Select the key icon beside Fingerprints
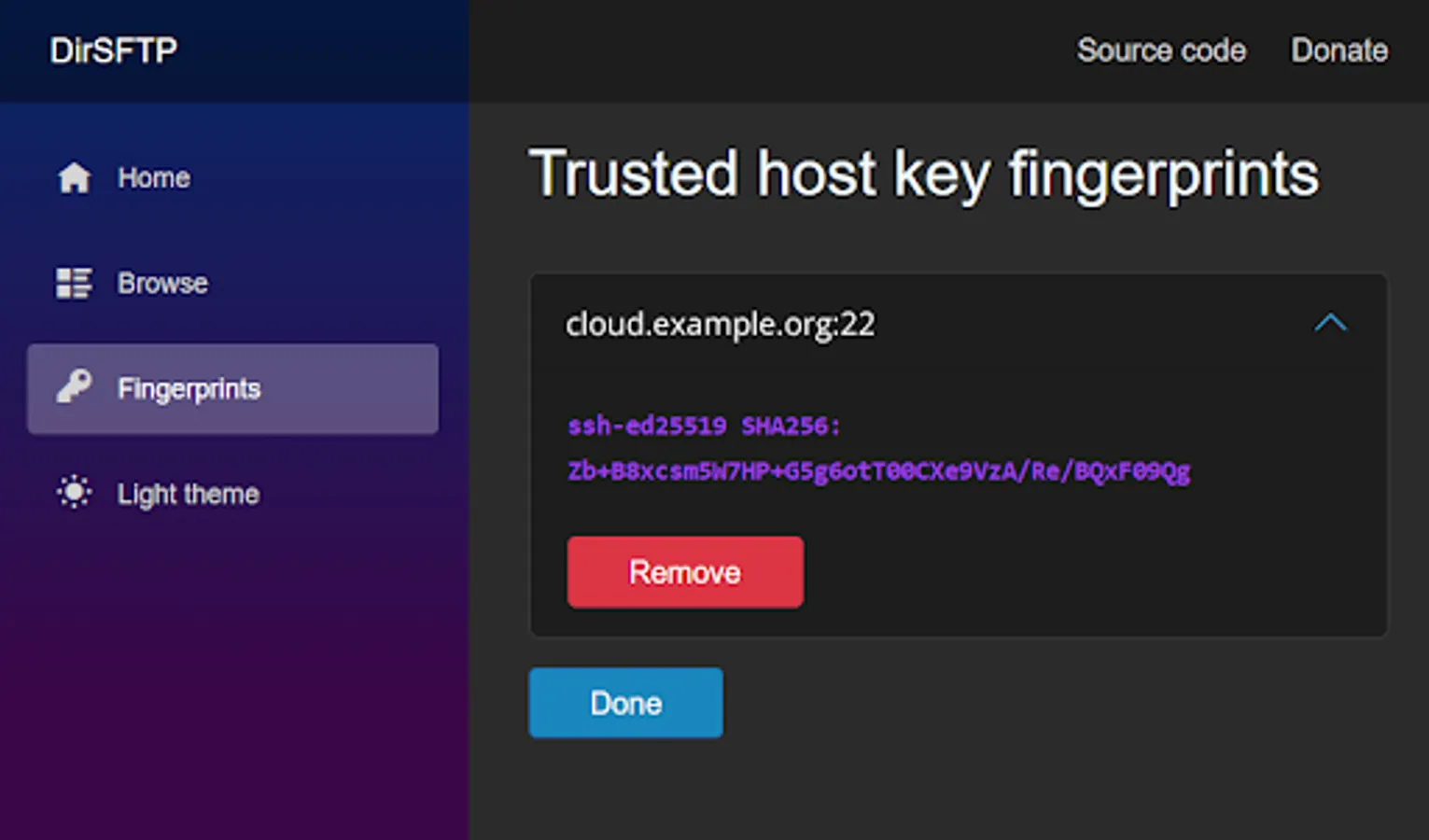Screen dimensions: 1429x840 [x=74, y=389]
